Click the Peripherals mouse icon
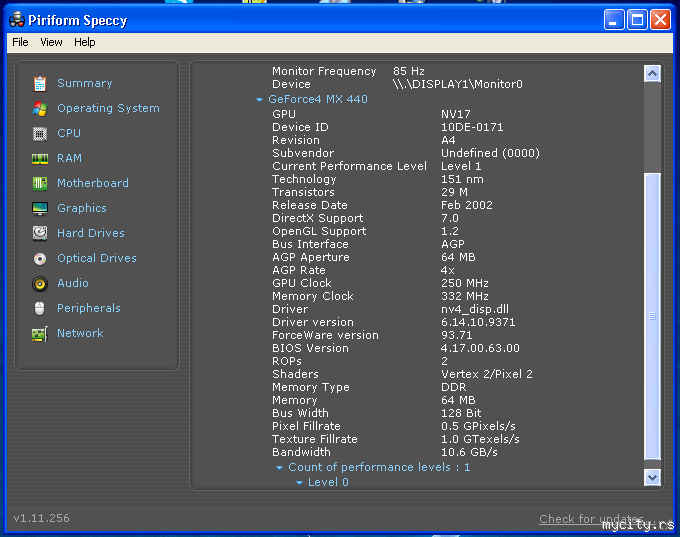The image size is (680, 537). pyautogui.click(x=39, y=308)
